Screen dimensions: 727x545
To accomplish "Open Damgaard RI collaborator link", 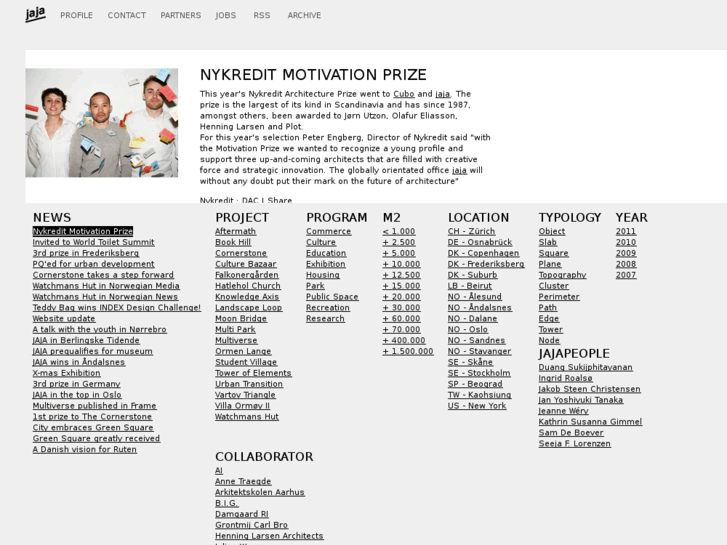I will (x=242, y=514).
